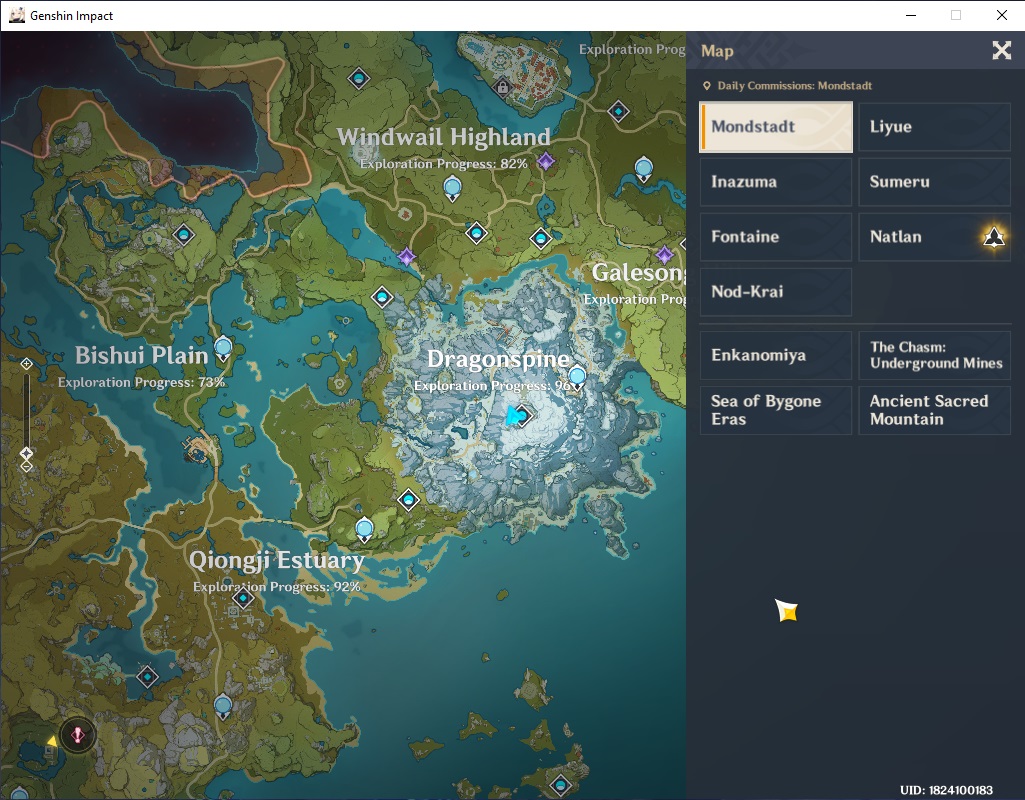Zoom out with the minus button
The image size is (1025, 800).
pos(26,466)
